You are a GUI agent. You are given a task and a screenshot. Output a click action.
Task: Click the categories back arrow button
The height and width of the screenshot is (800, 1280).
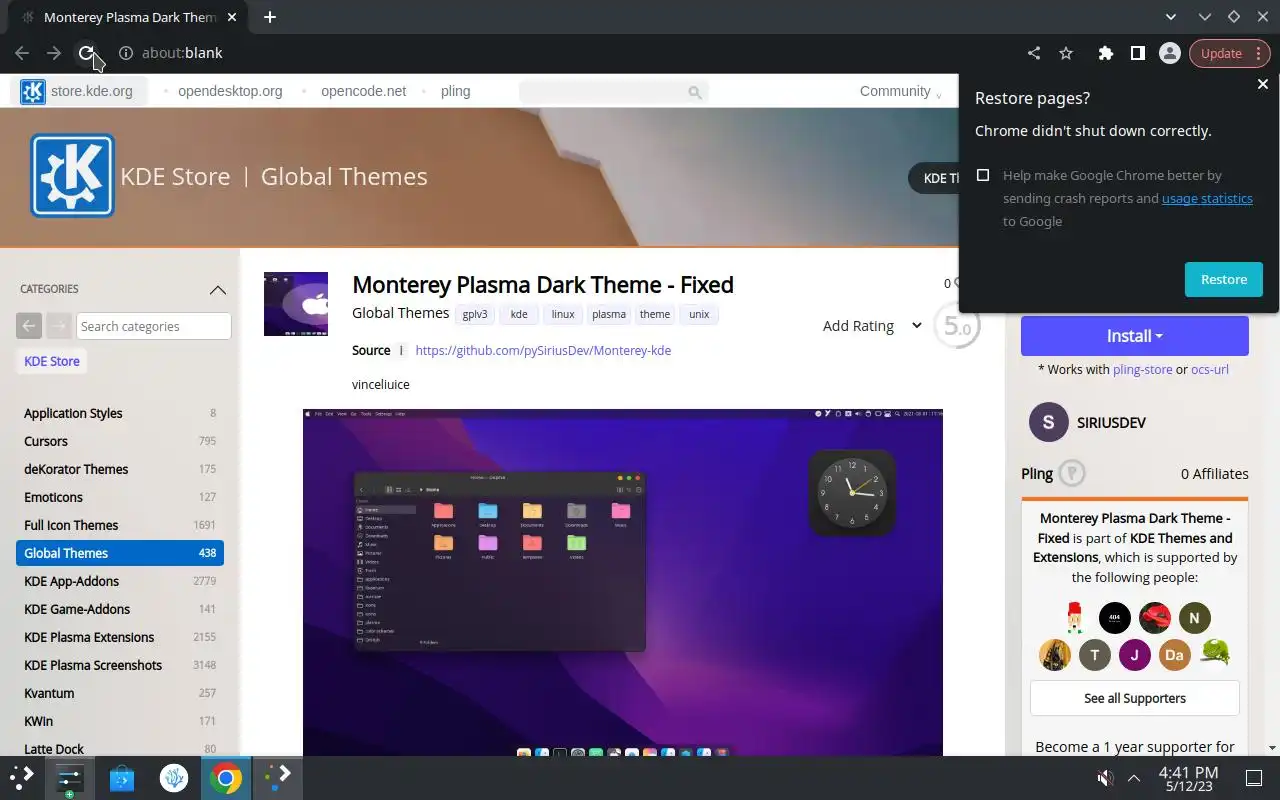pyautogui.click(x=29, y=326)
